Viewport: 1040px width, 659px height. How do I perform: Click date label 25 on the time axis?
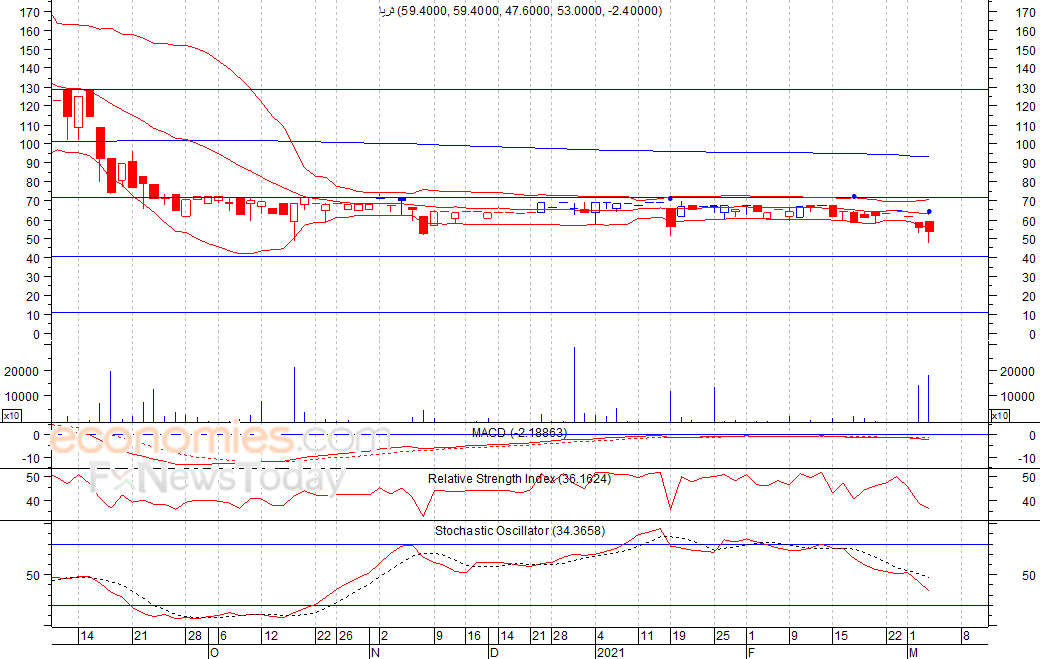(722, 636)
